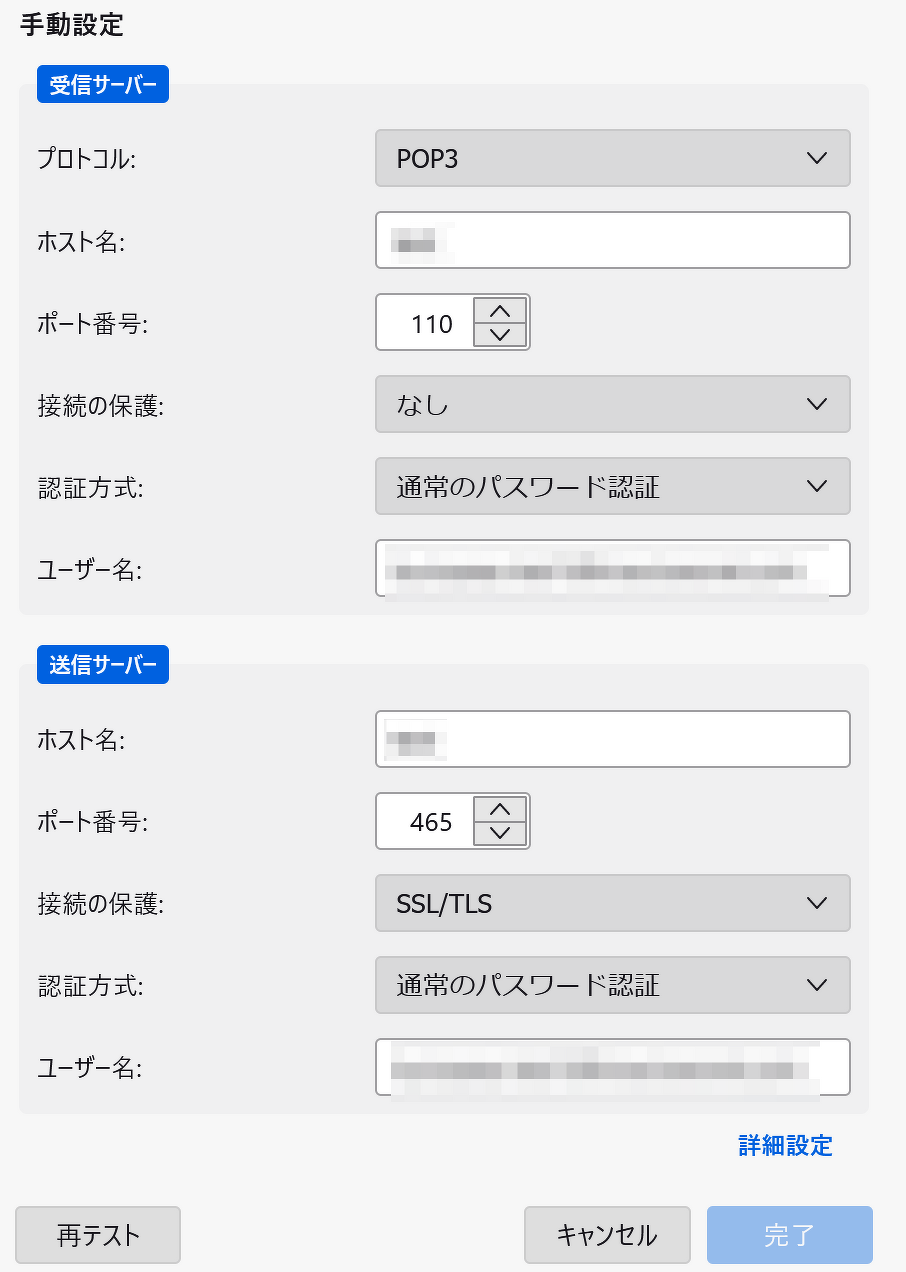Click the outgoing server username field
Screen dimensions: 906x1272
(612, 1067)
